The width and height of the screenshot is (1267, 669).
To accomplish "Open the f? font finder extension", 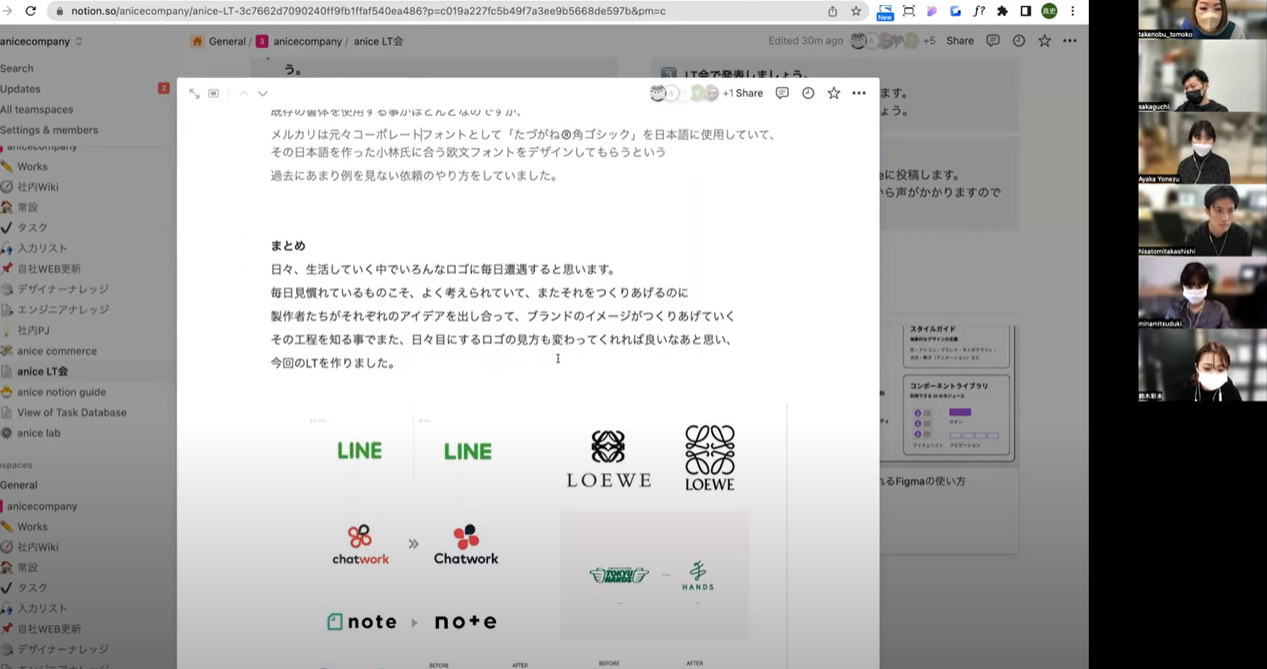I will (979, 11).
